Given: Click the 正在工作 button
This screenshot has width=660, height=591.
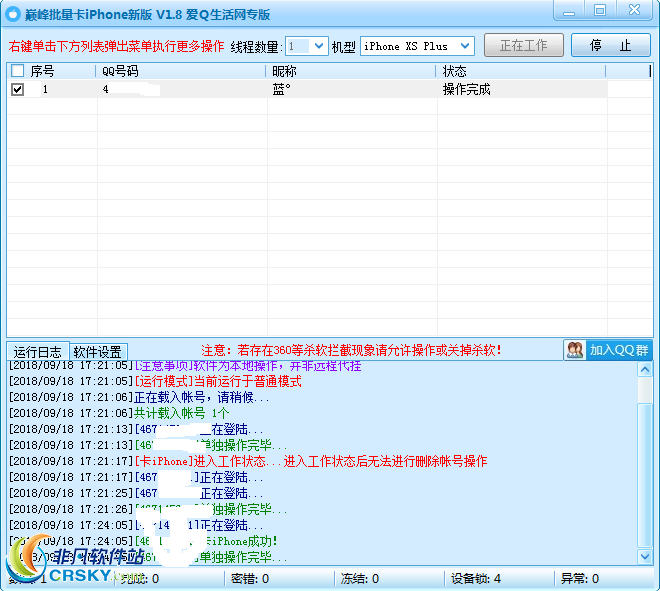Looking at the screenshot, I should 524,46.
